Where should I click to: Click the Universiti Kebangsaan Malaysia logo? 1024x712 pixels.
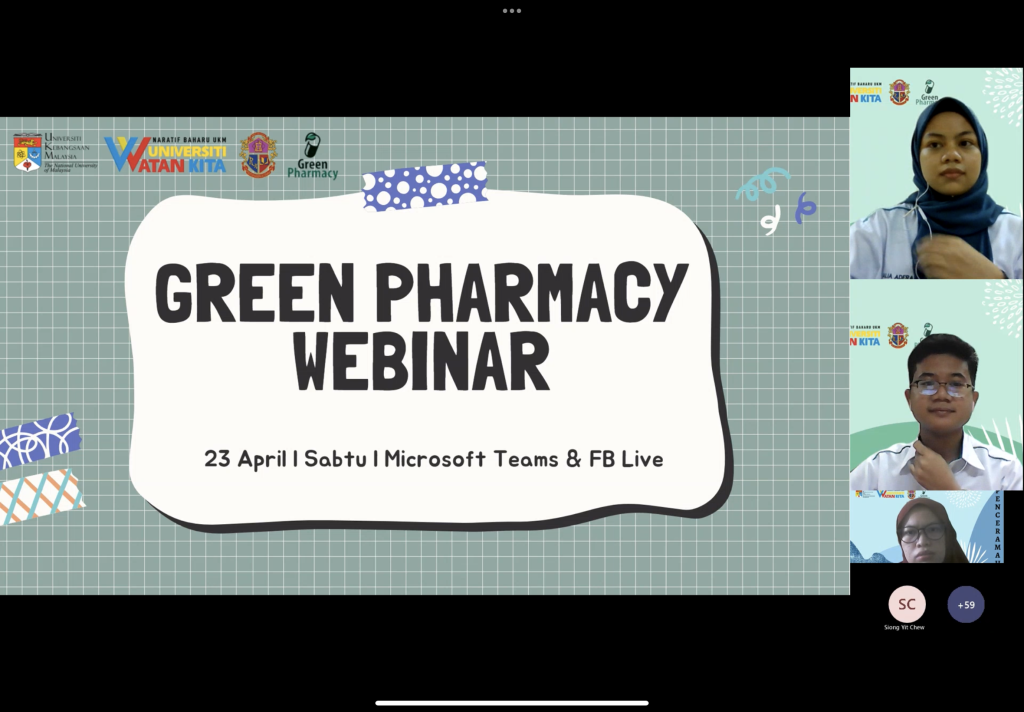[55, 153]
